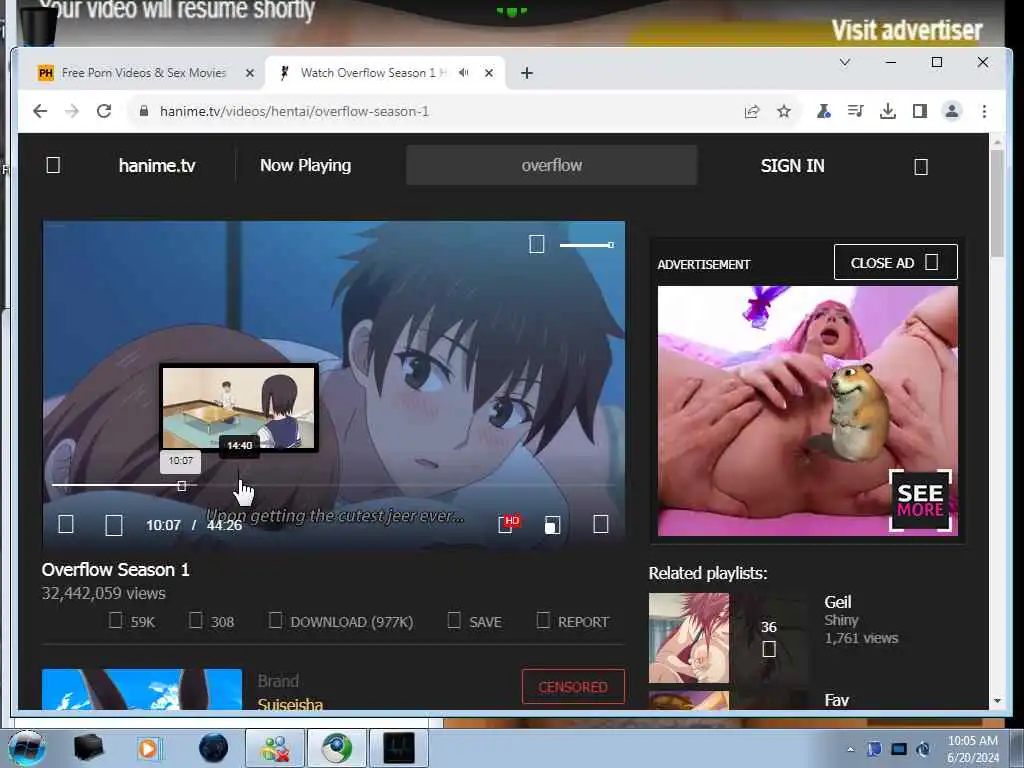Open the browser downloads icon
The image size is (1024, 768).
[888, 112]
